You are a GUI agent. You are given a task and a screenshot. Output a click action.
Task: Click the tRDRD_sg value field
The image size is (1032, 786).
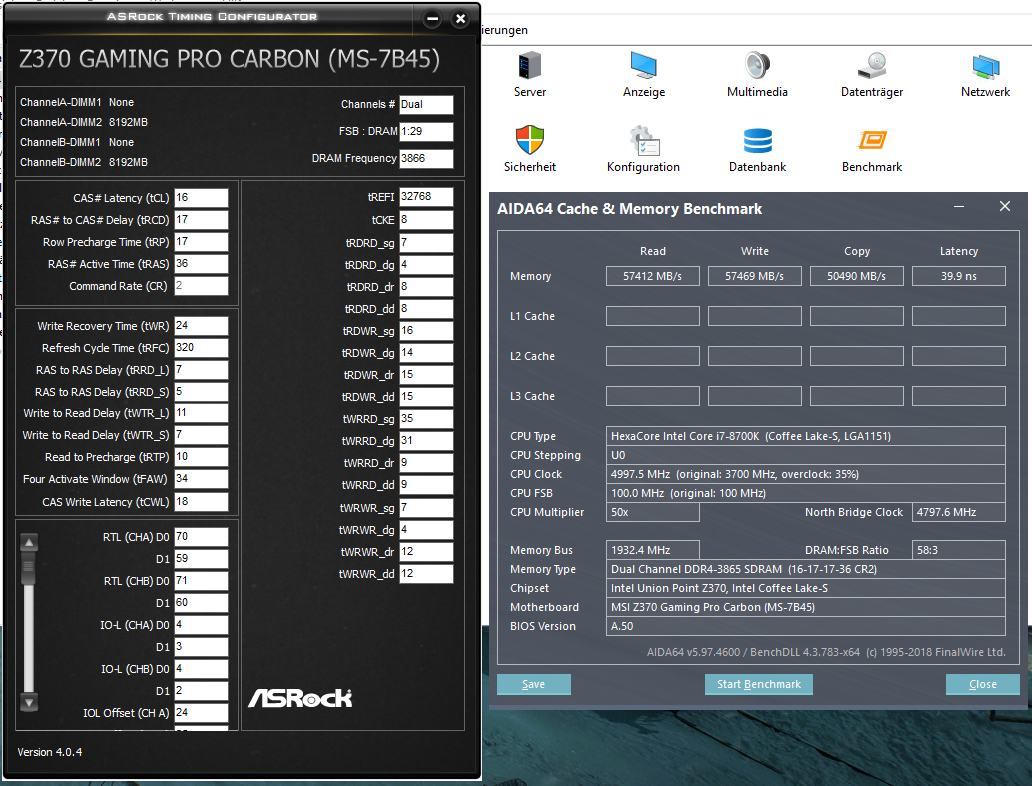coord(426,243)
